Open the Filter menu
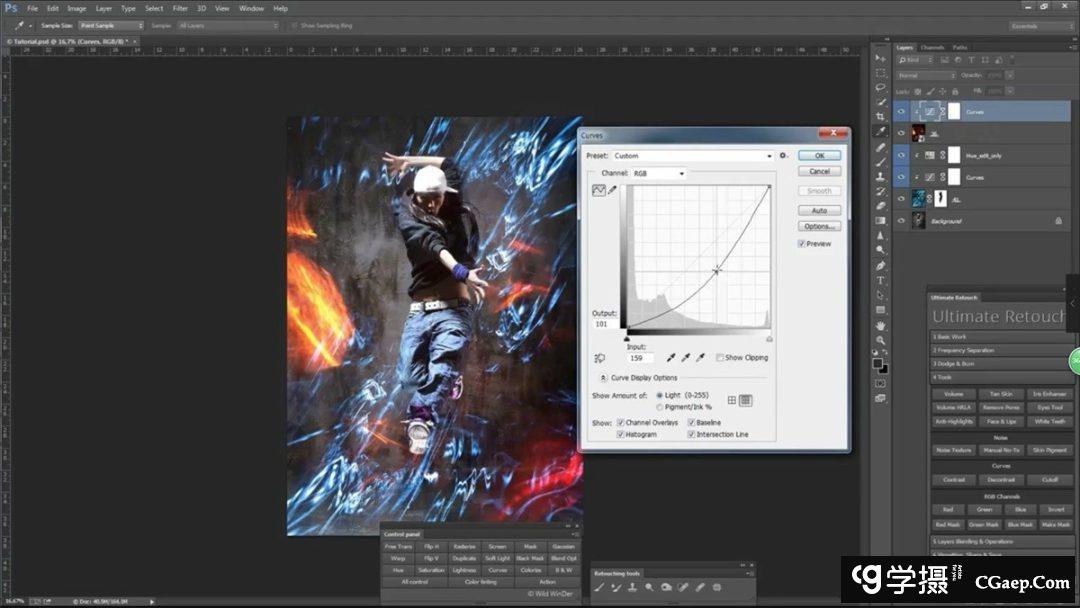Image resolution: width=1080 pixels, height=608 pixels. pos(179,8)
